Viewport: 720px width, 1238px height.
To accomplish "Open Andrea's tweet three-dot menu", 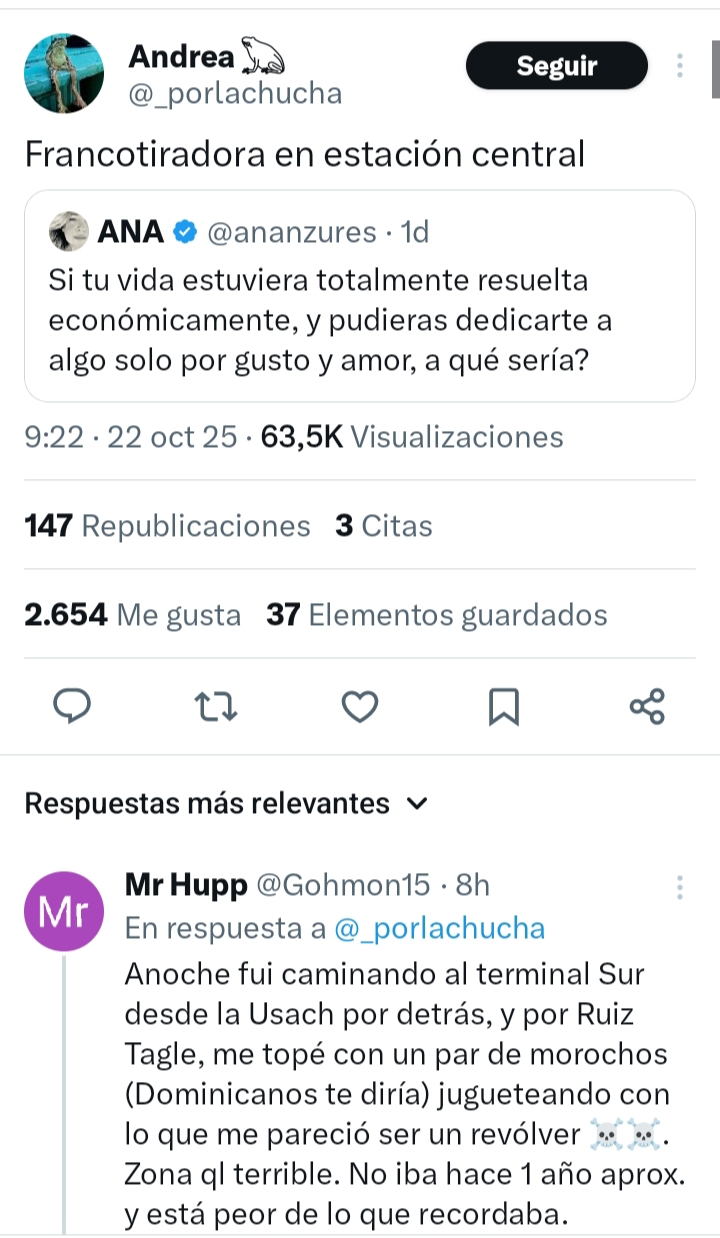I will (x=680, y=66).
